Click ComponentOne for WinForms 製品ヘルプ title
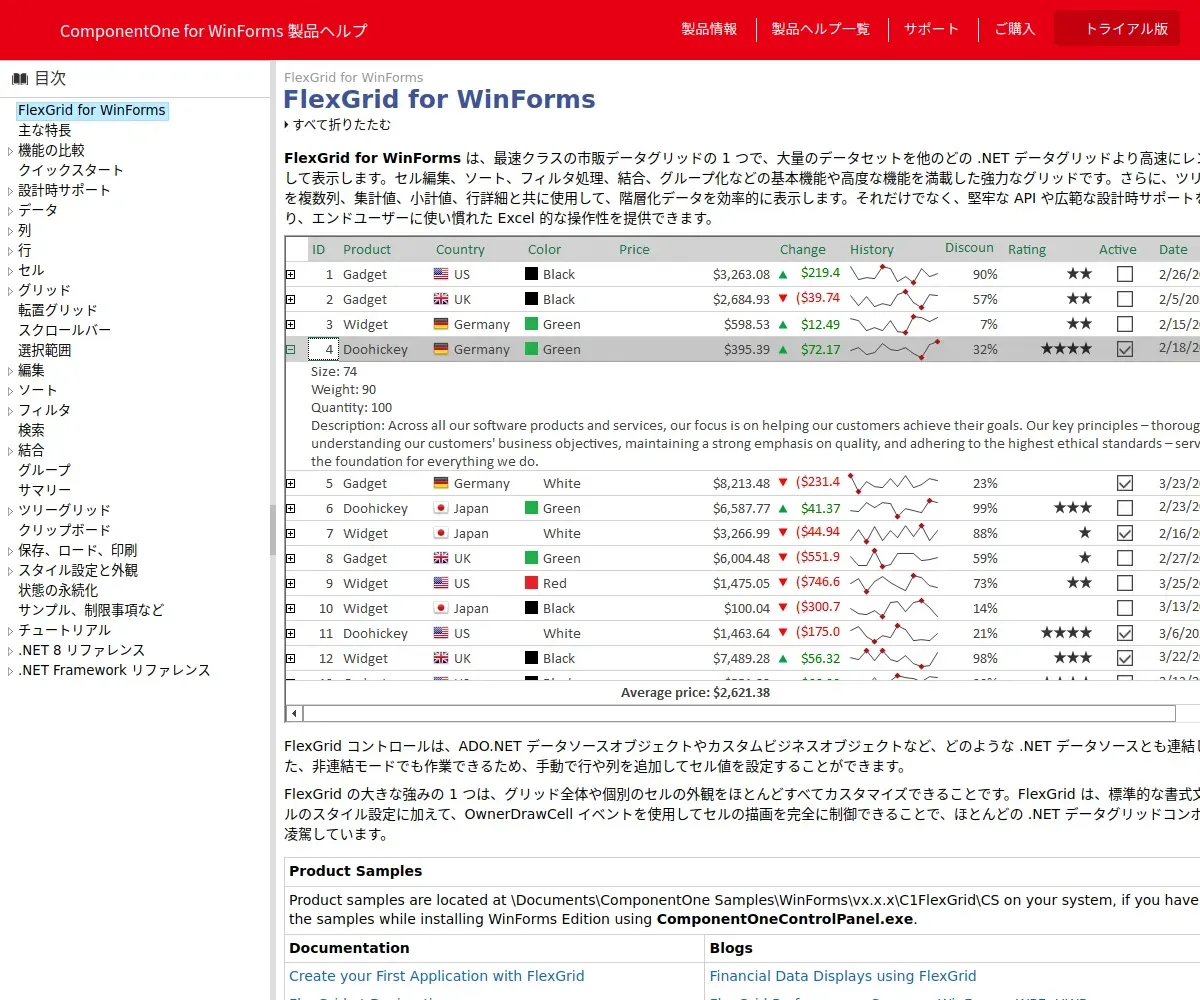 (213, 31)
